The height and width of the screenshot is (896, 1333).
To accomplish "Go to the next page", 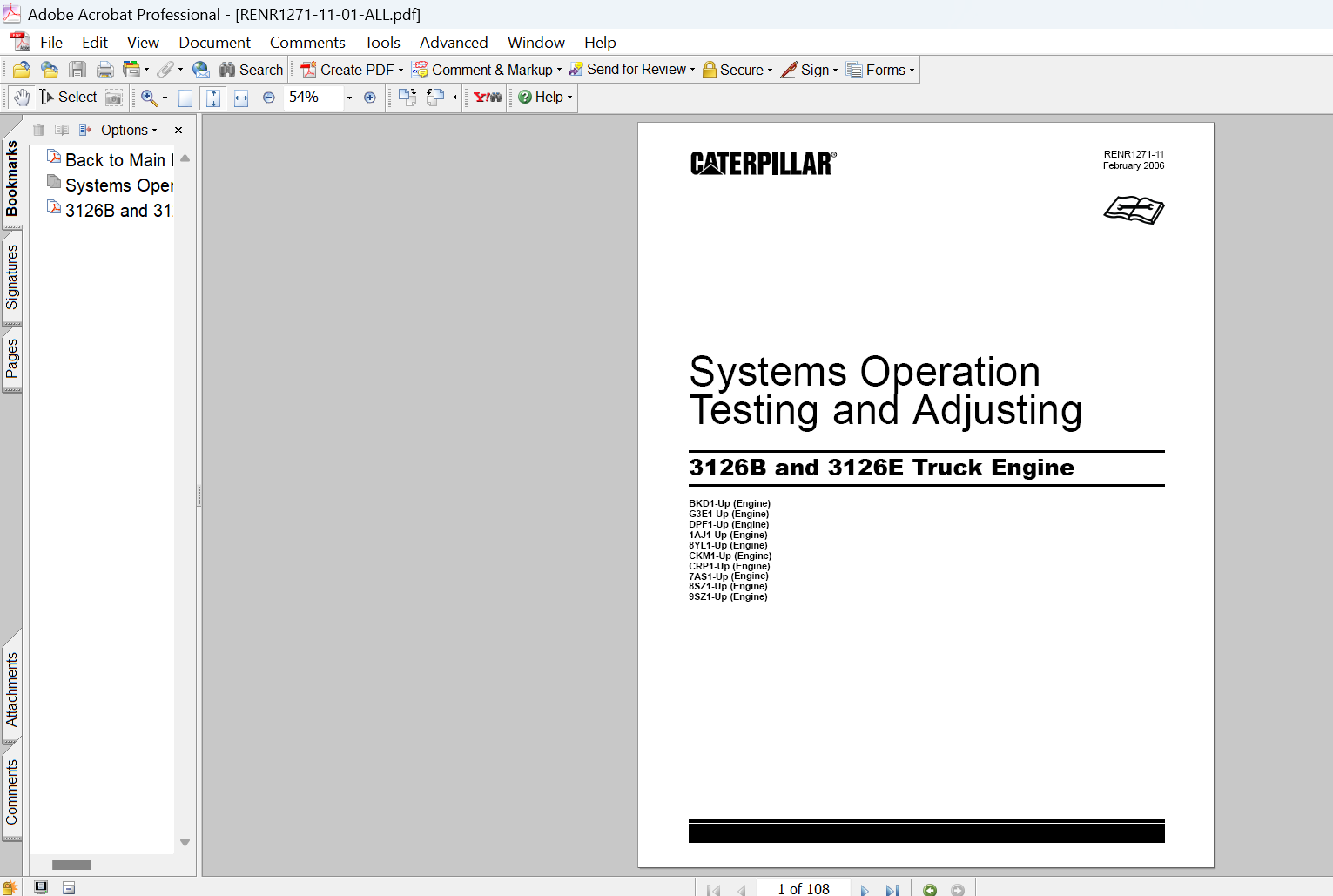I will (865, 890).
